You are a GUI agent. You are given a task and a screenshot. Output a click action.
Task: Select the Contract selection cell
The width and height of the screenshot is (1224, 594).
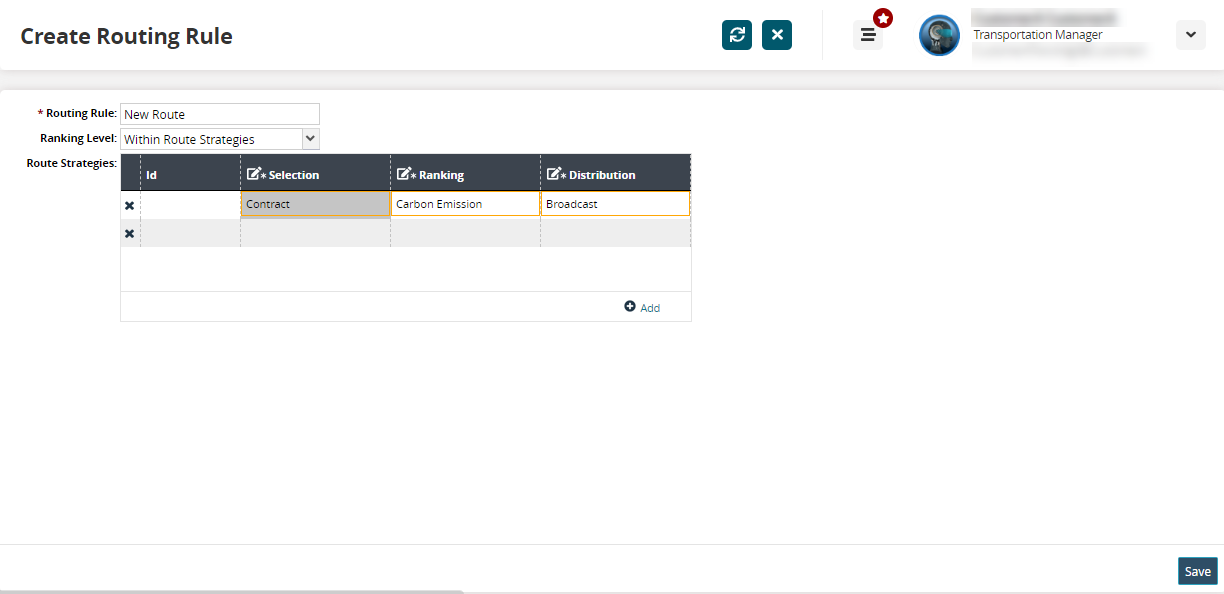pyautogui.click(x=316, y=204)
